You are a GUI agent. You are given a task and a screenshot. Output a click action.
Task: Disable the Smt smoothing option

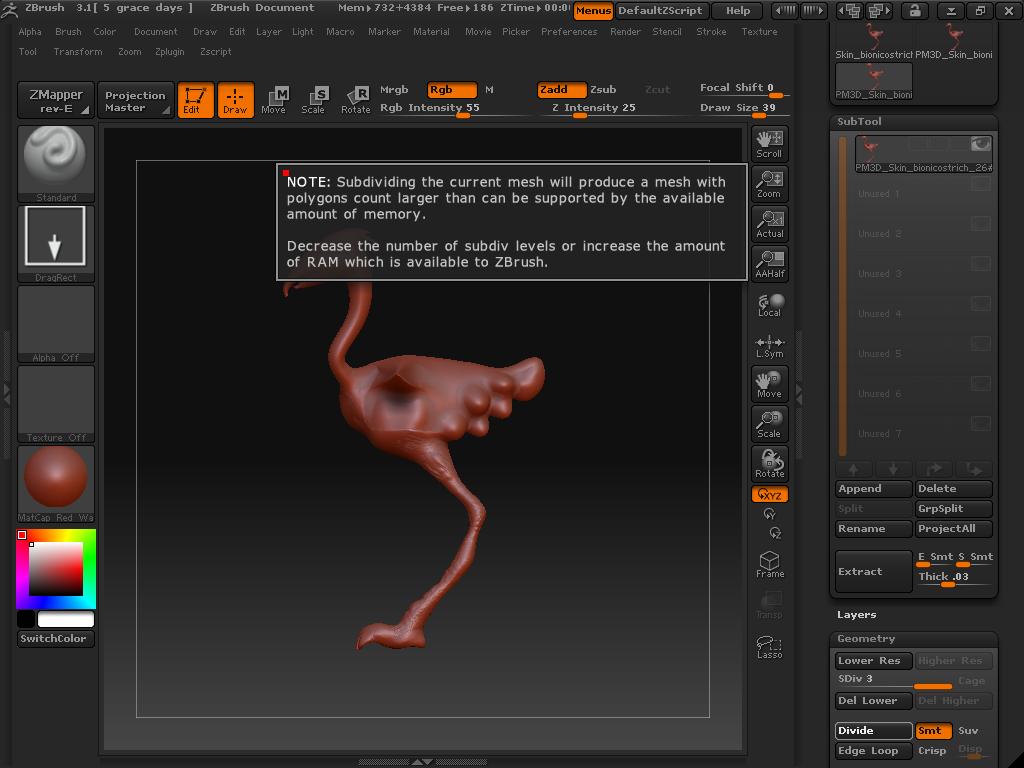pyautogui.click(x=932, y=731)
